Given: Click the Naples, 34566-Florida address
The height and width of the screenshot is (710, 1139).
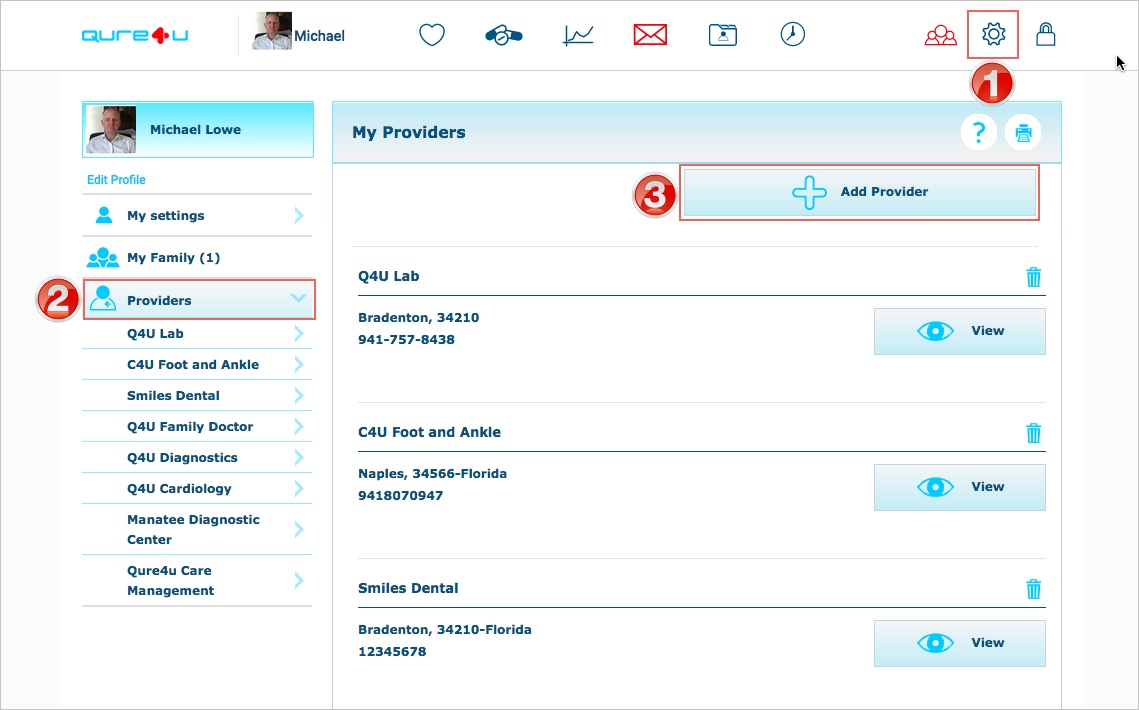Looking at the screenshot, I should point(432,474).
